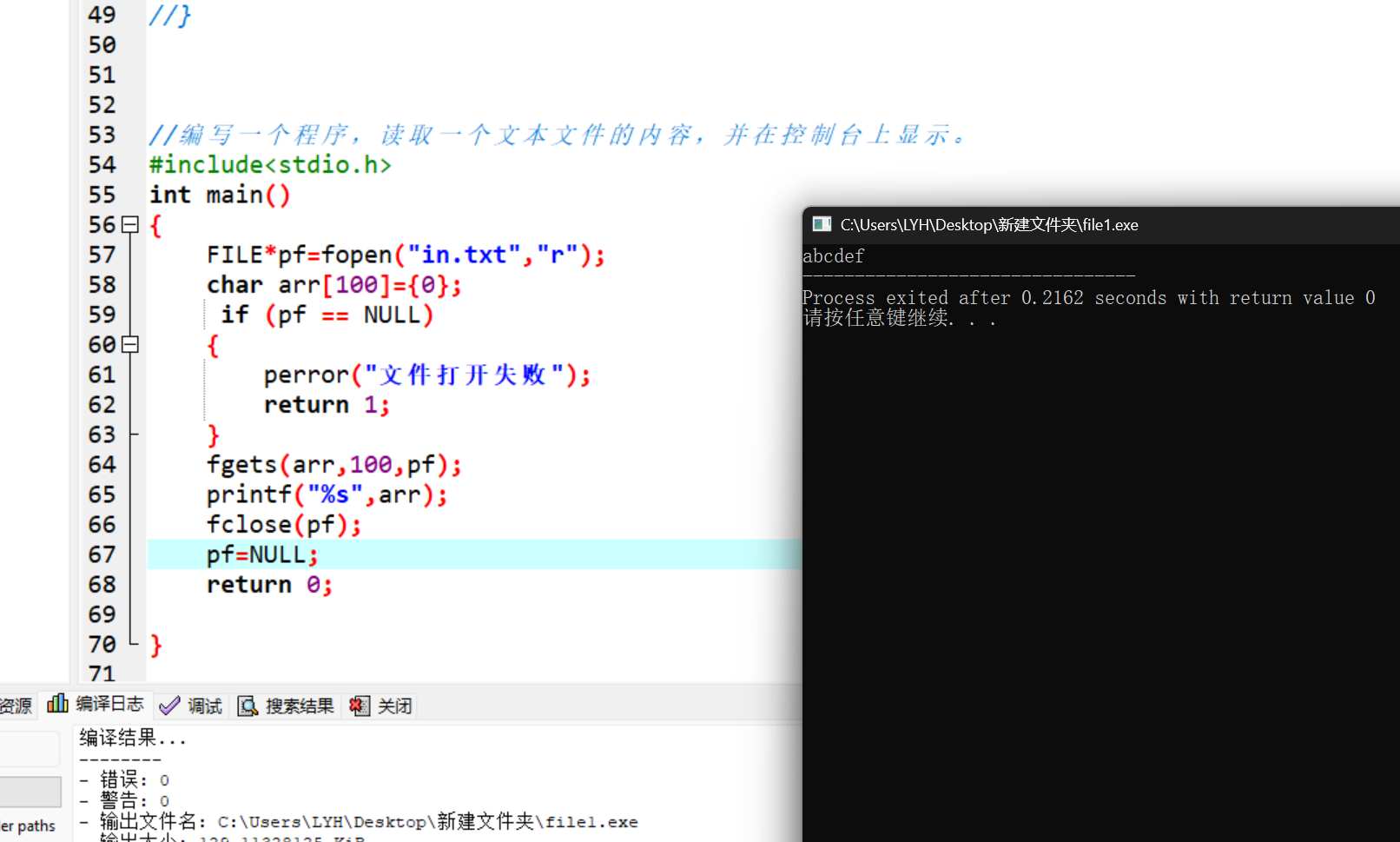Click the 'if (pf == NULL)' line
This screenshot has height=842, width=1400.
tap(327, 315)
